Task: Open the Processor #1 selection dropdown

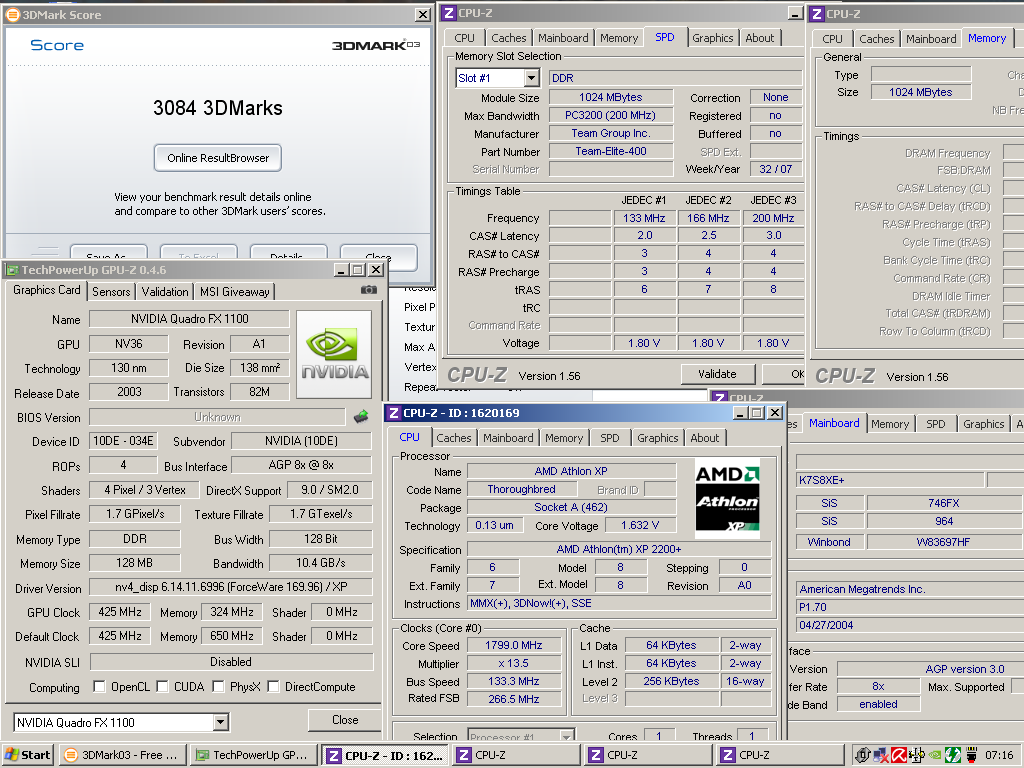Action: click(568, 737)
